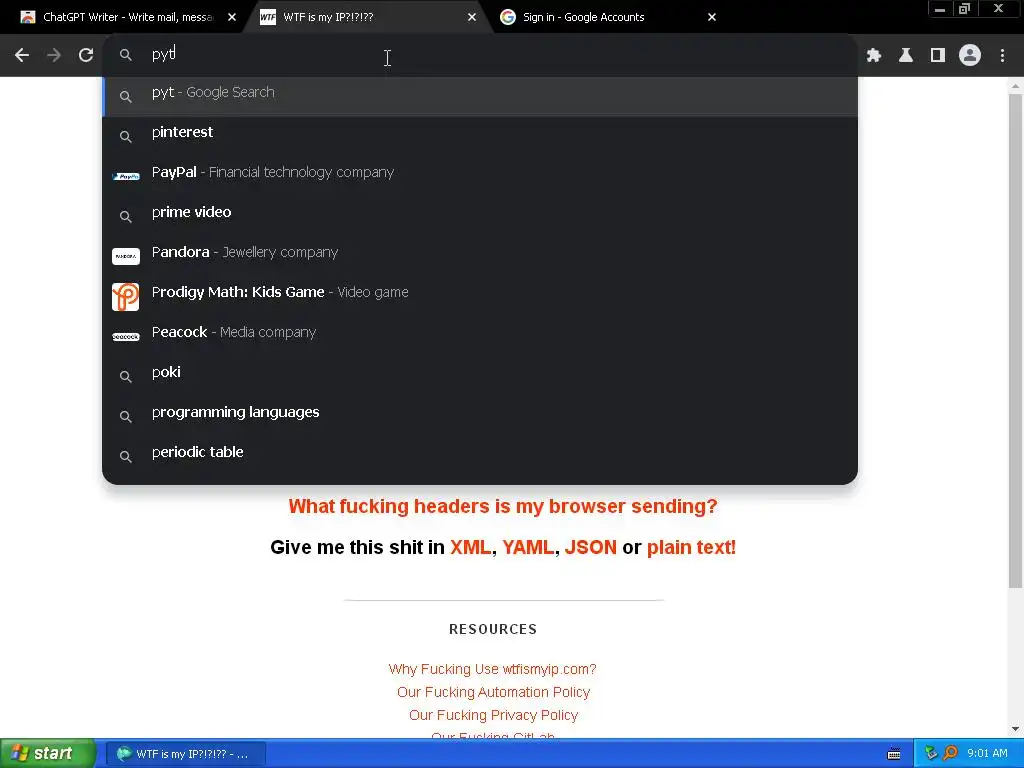The image size is (1024, 768).
Task: Choose the programming languages suggestion
Action: coord(480,417)
